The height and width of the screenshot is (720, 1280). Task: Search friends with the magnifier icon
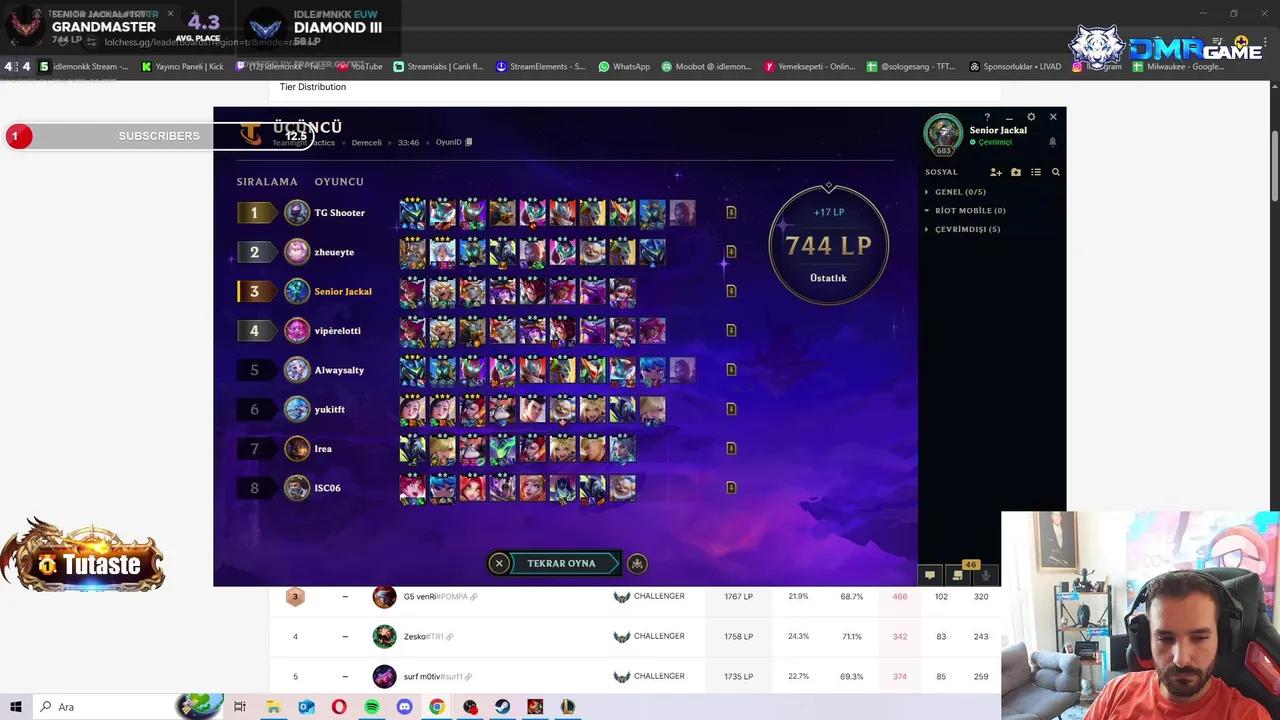pyautogui.click(x=1056, y=172)
